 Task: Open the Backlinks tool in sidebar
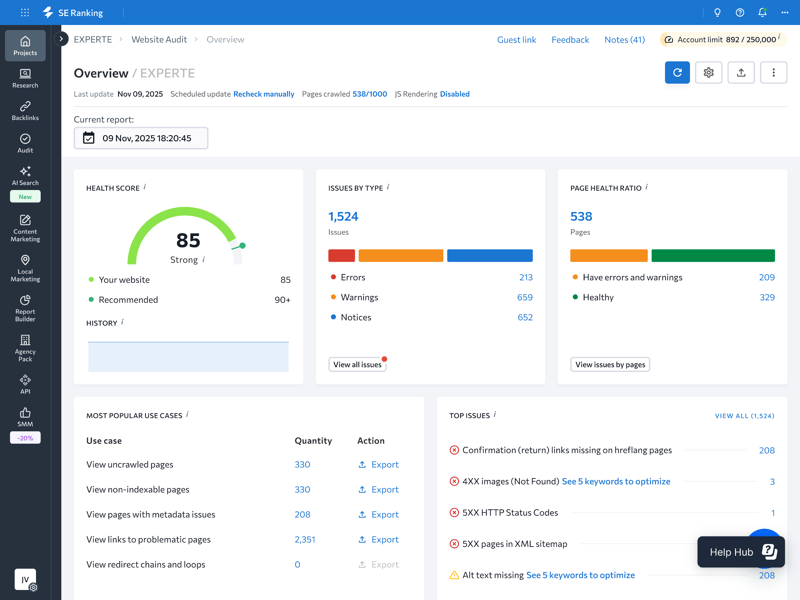point(25,110)
